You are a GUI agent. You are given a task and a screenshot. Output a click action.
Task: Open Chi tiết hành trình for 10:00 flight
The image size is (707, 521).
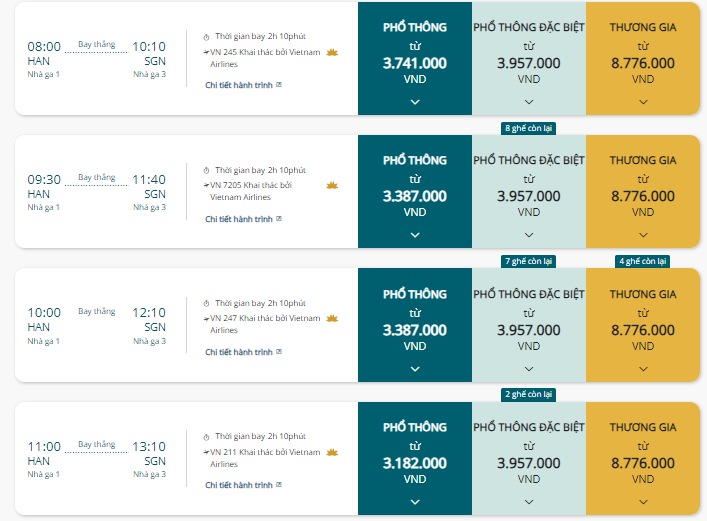(x=239, y=352)
